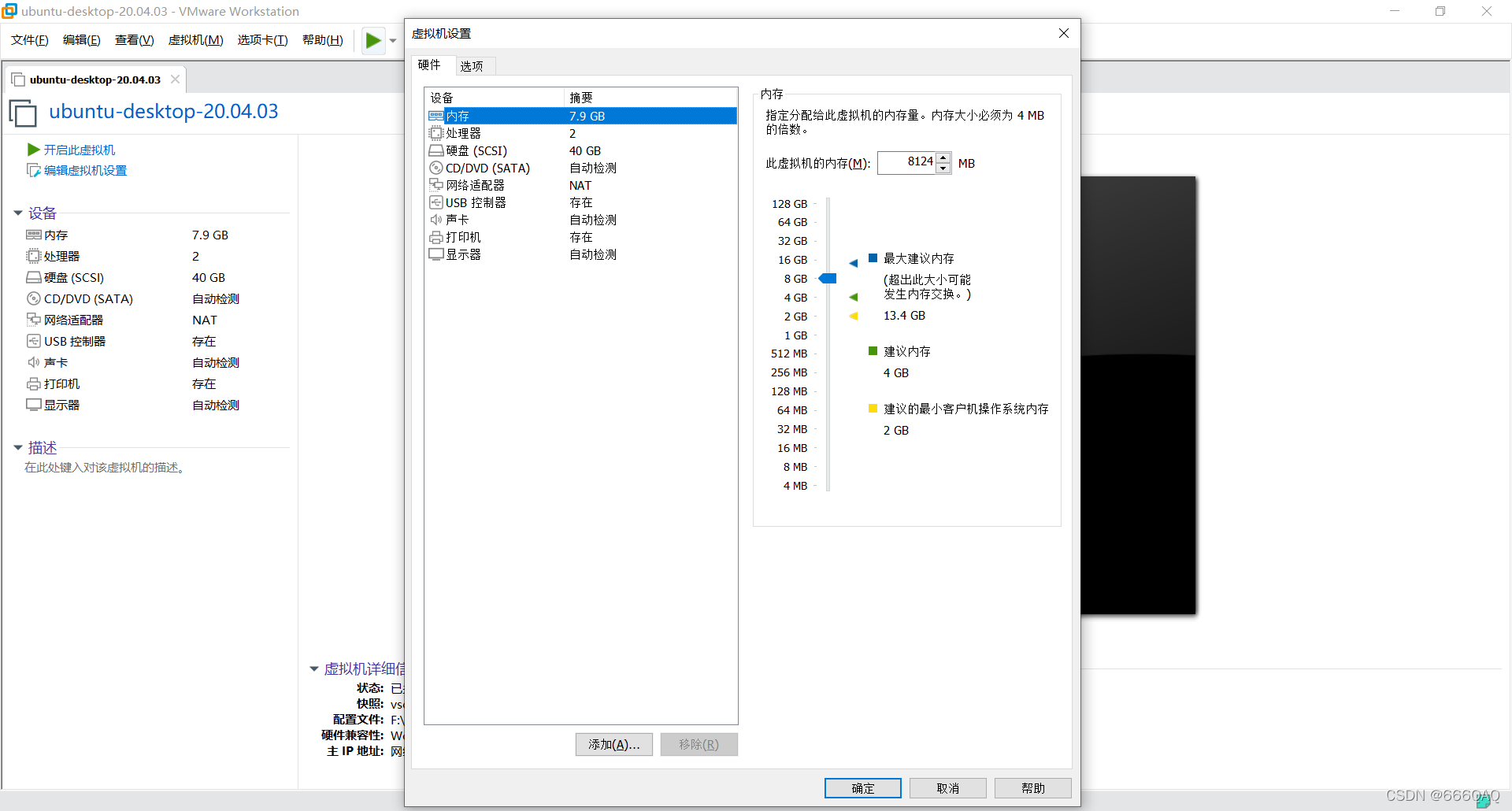1512x811 pixels.
Task: Click the CD/DVD icon in the main window device panel
Action: pyautogui.click(x=34, y=298)
